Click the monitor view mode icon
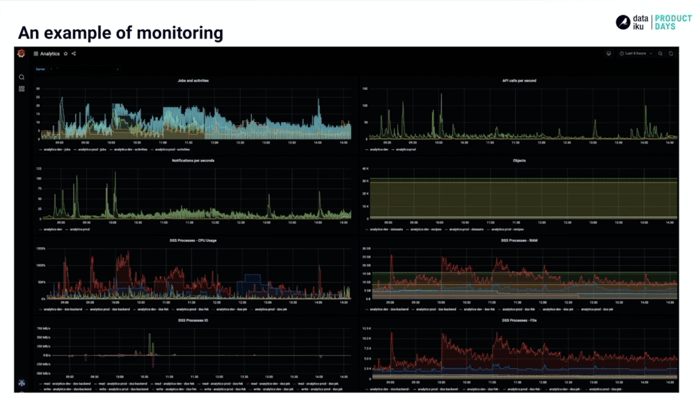Viewport: 700px width, 398px height. 608,54
